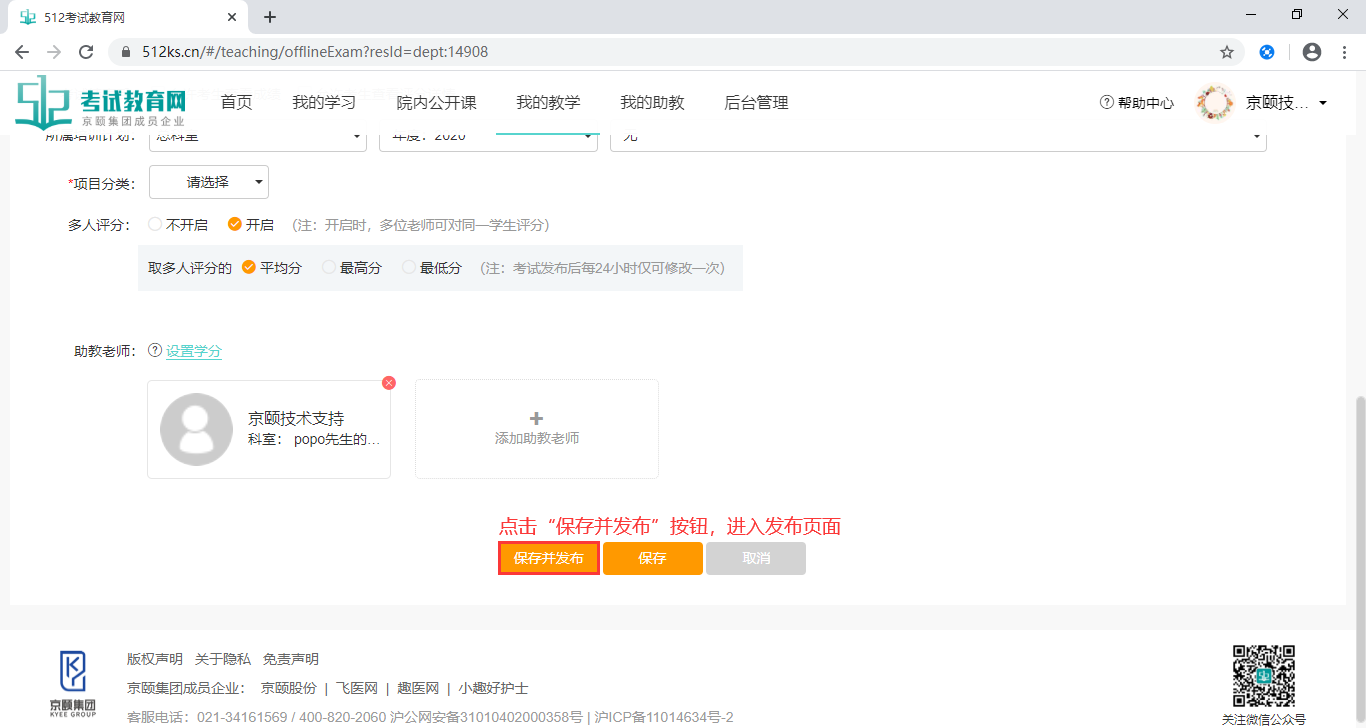Screen dimensions: 1366x728
Task: Open the 版权声明 footer link
Action: click(x=155, y=659)
